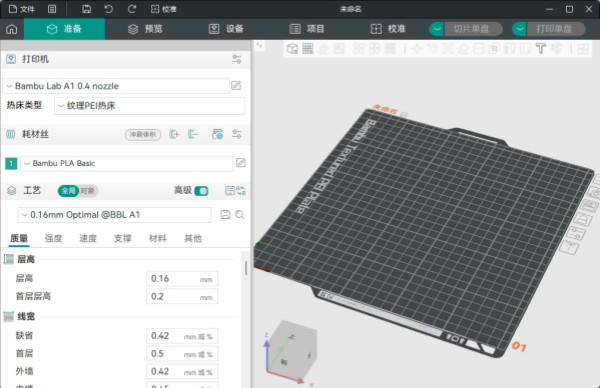Click the remove filament icon

coord(193,134)
